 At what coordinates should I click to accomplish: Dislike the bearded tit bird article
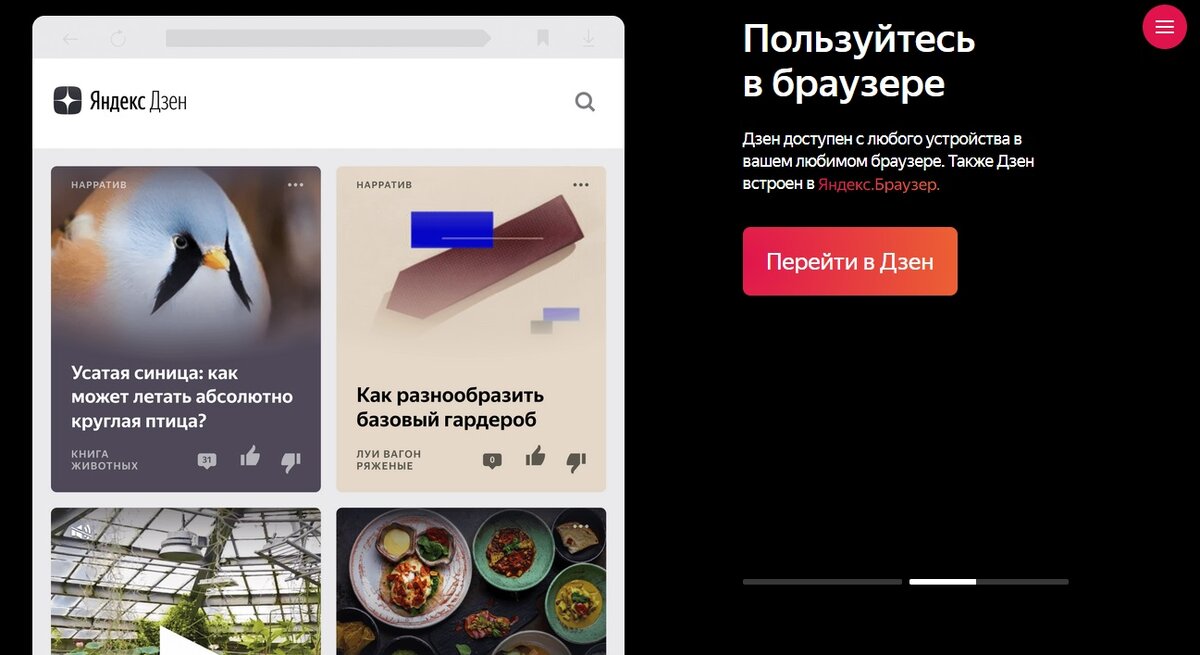pos(291,461)
